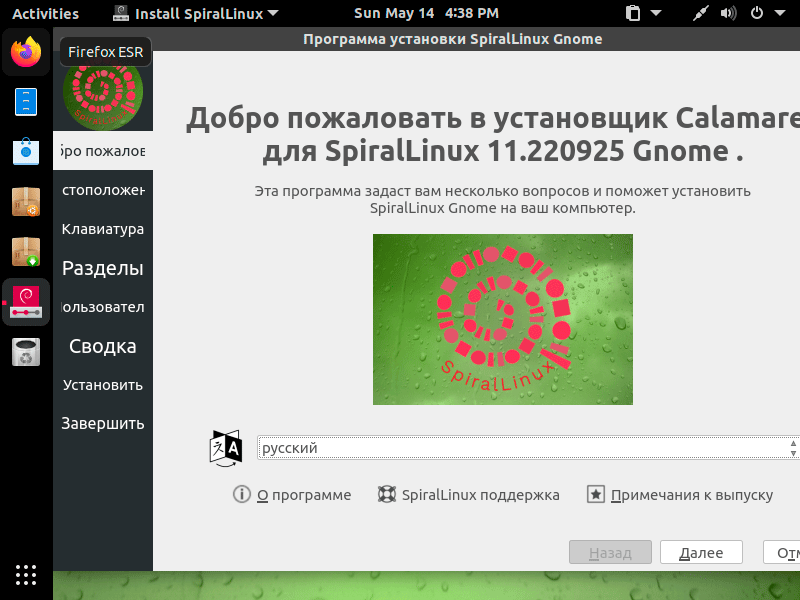The width and height of the screenshot is (800, 600).
Task: Click the info icon beside О программе
Action: pyautogui.click(x=242, y=494)
